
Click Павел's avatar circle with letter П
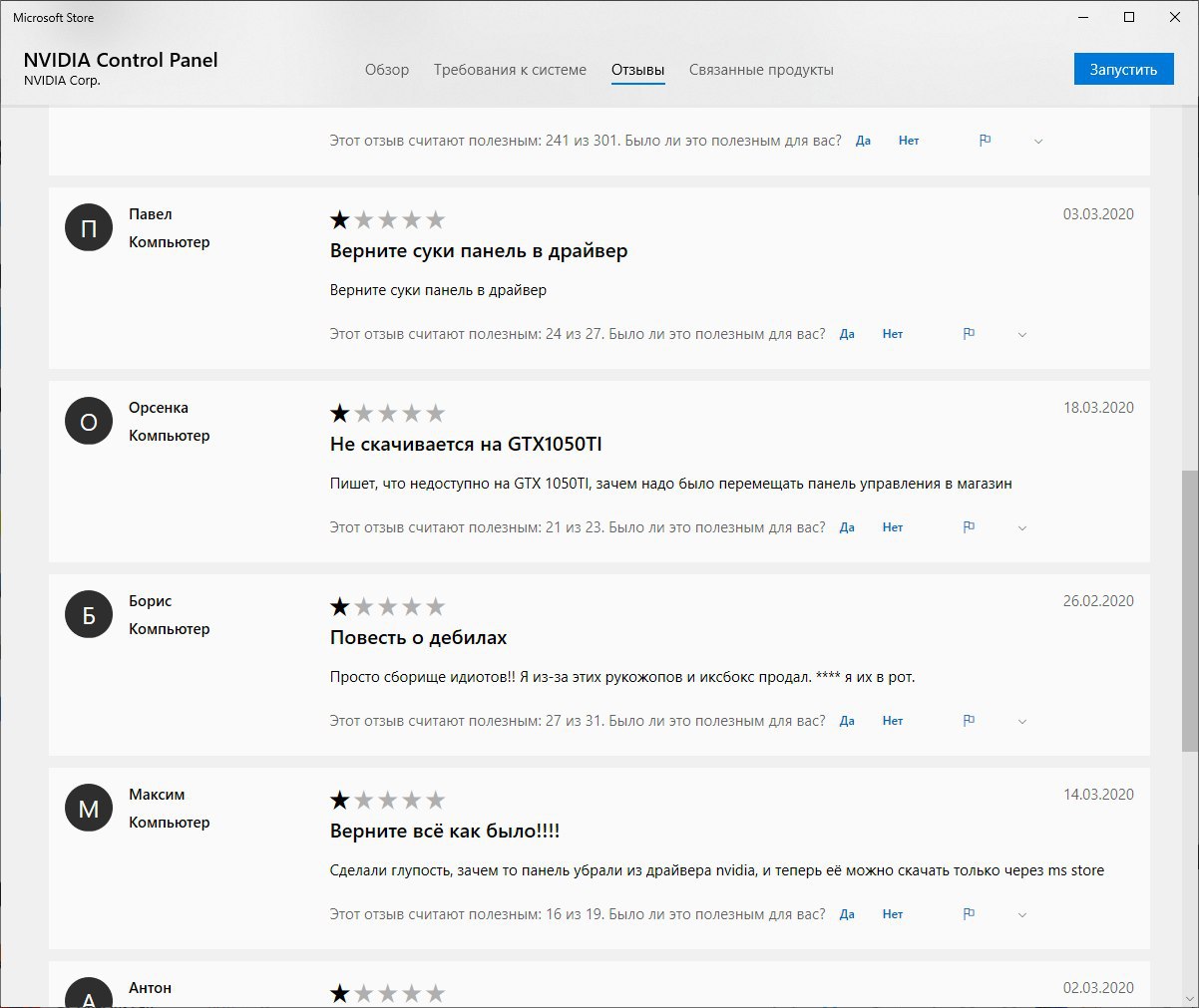pos(89,228)
